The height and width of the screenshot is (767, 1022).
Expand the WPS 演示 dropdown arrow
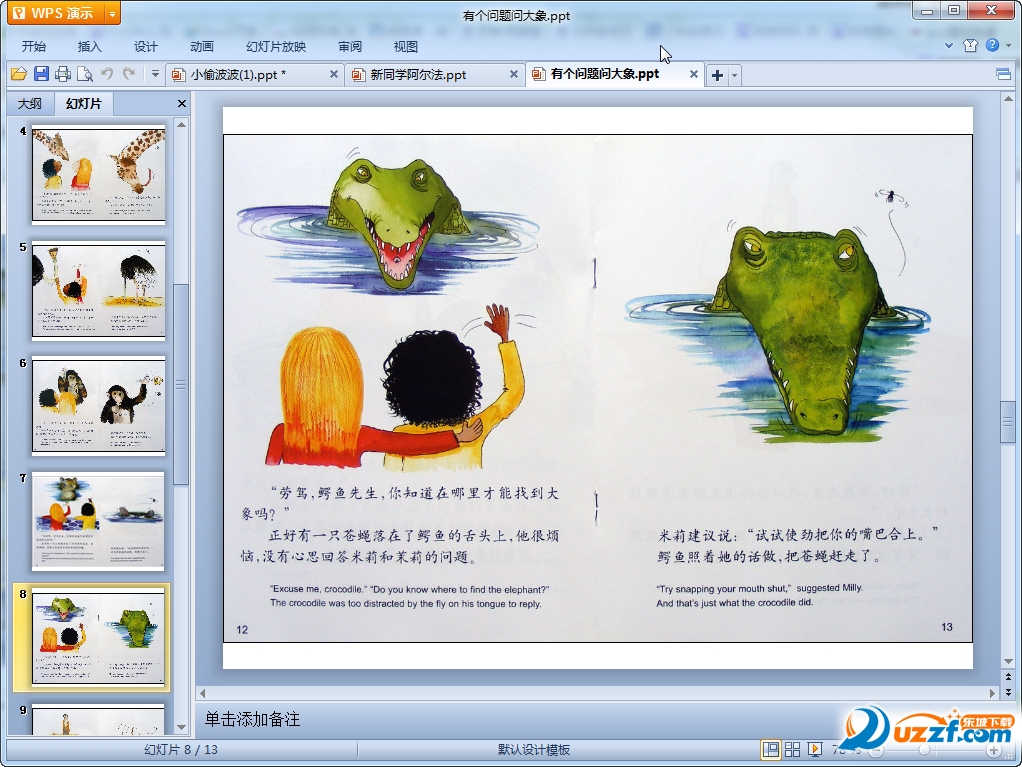pos(112,13)
